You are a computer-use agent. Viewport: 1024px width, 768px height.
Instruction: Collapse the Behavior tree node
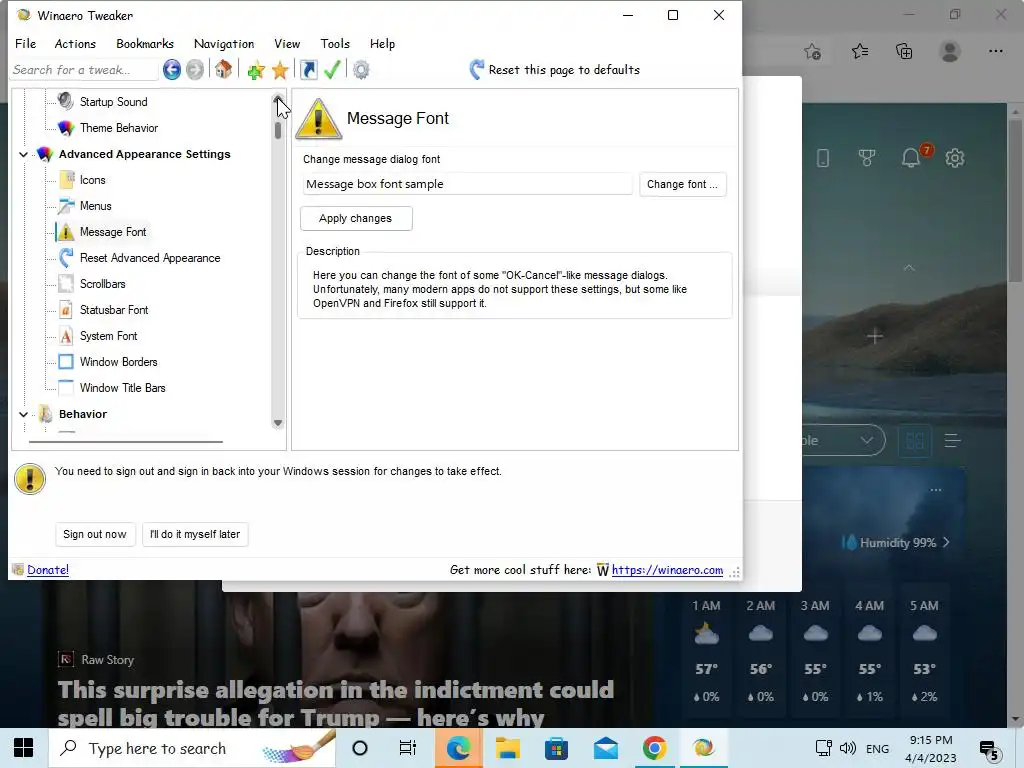[24, 414]
